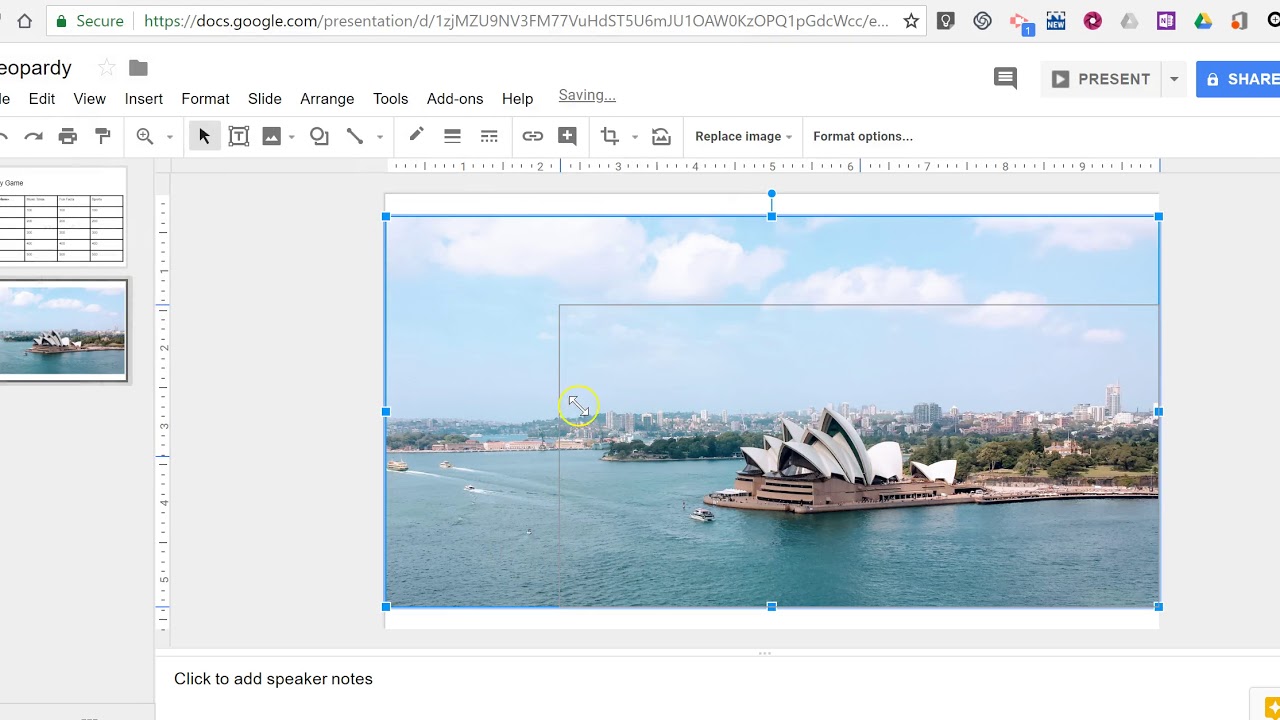Click the Crop image icon
Screen dimensions: 1280x720
click(x=609, y=136)
